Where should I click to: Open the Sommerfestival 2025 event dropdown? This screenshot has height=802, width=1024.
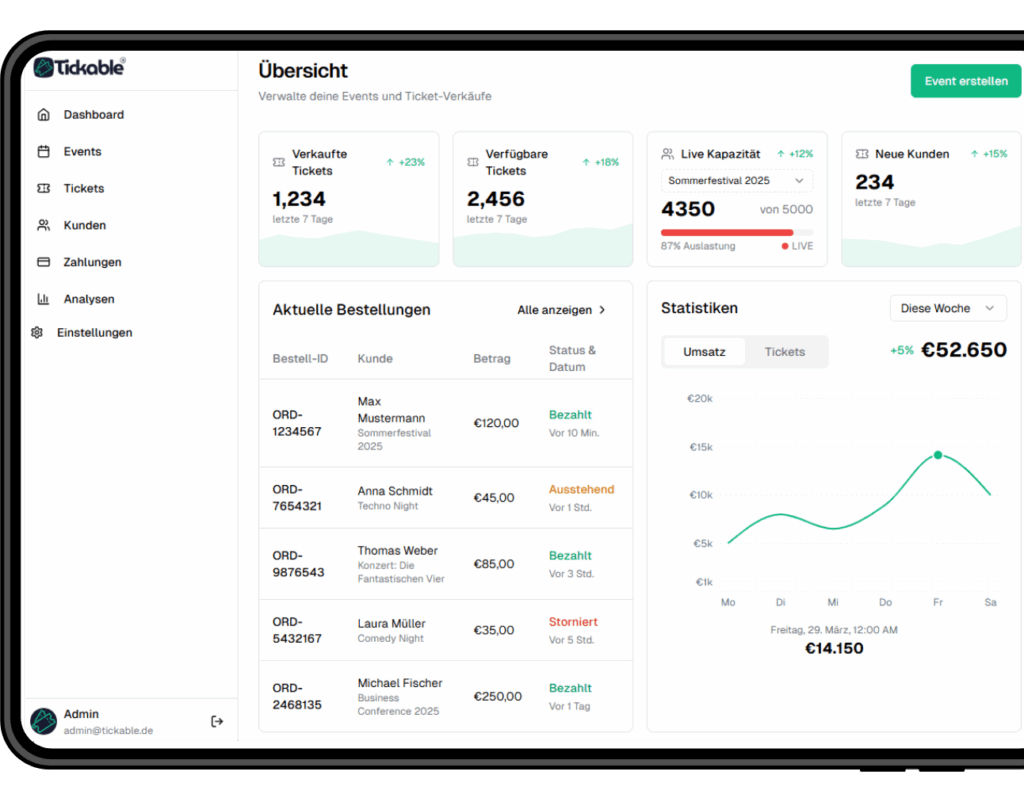click(x=737, y=181)
